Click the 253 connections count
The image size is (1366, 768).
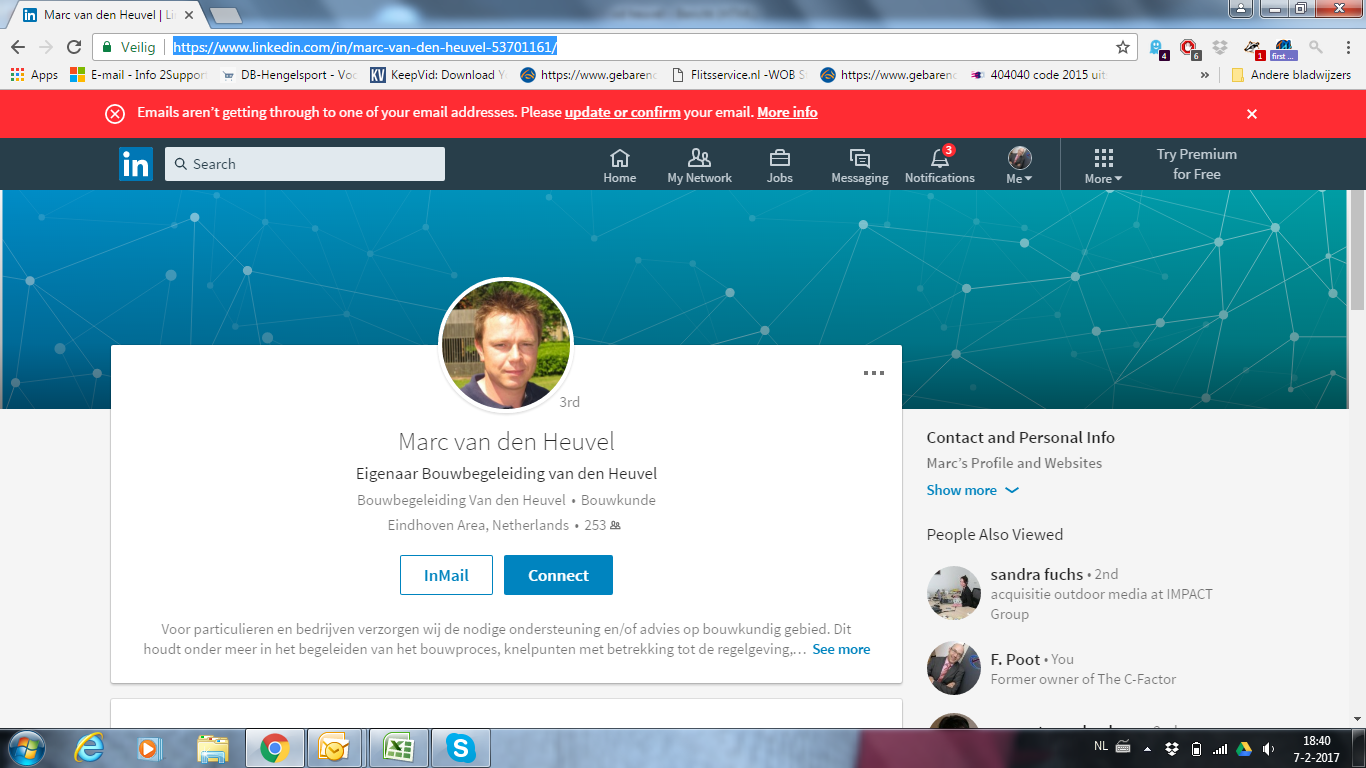click(x=602, y=525)
